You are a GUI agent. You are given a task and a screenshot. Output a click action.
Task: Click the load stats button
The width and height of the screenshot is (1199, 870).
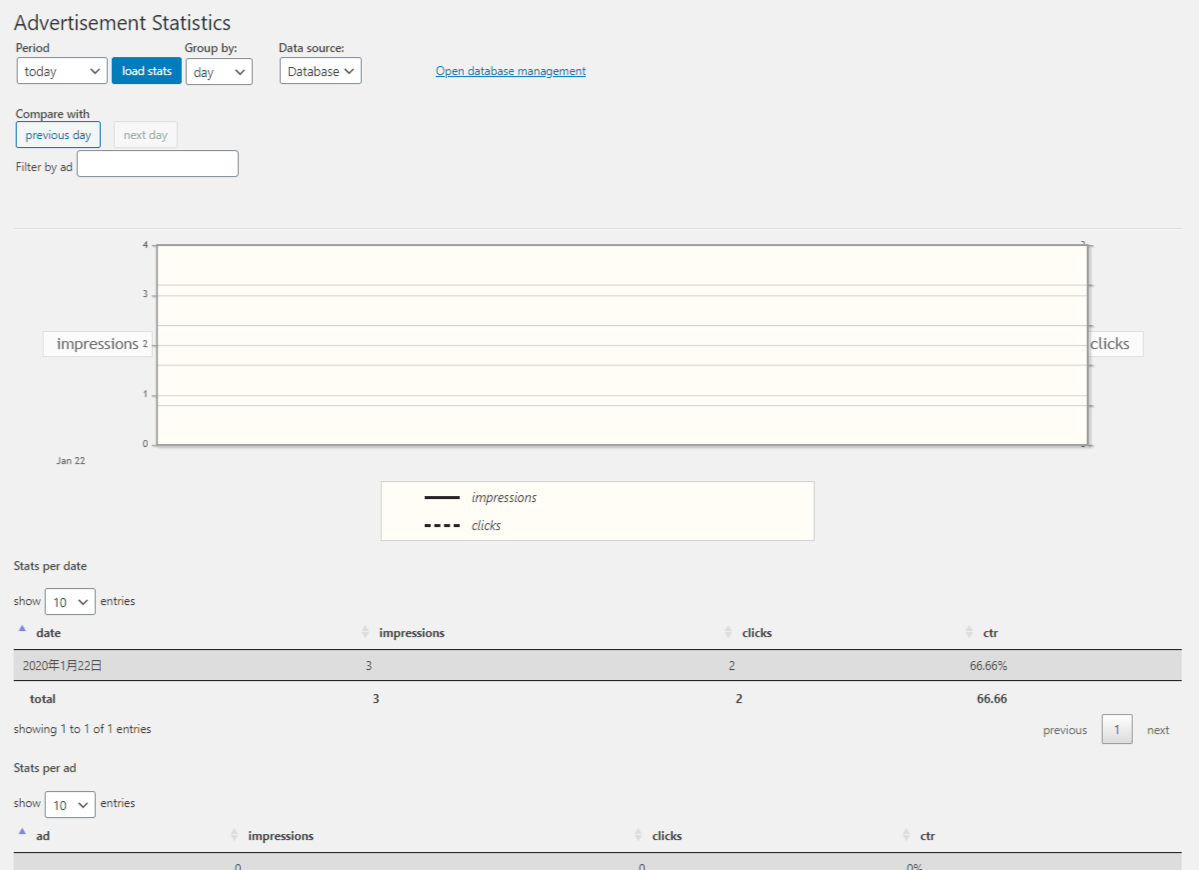pyautogui.click(x=147, y=71)
